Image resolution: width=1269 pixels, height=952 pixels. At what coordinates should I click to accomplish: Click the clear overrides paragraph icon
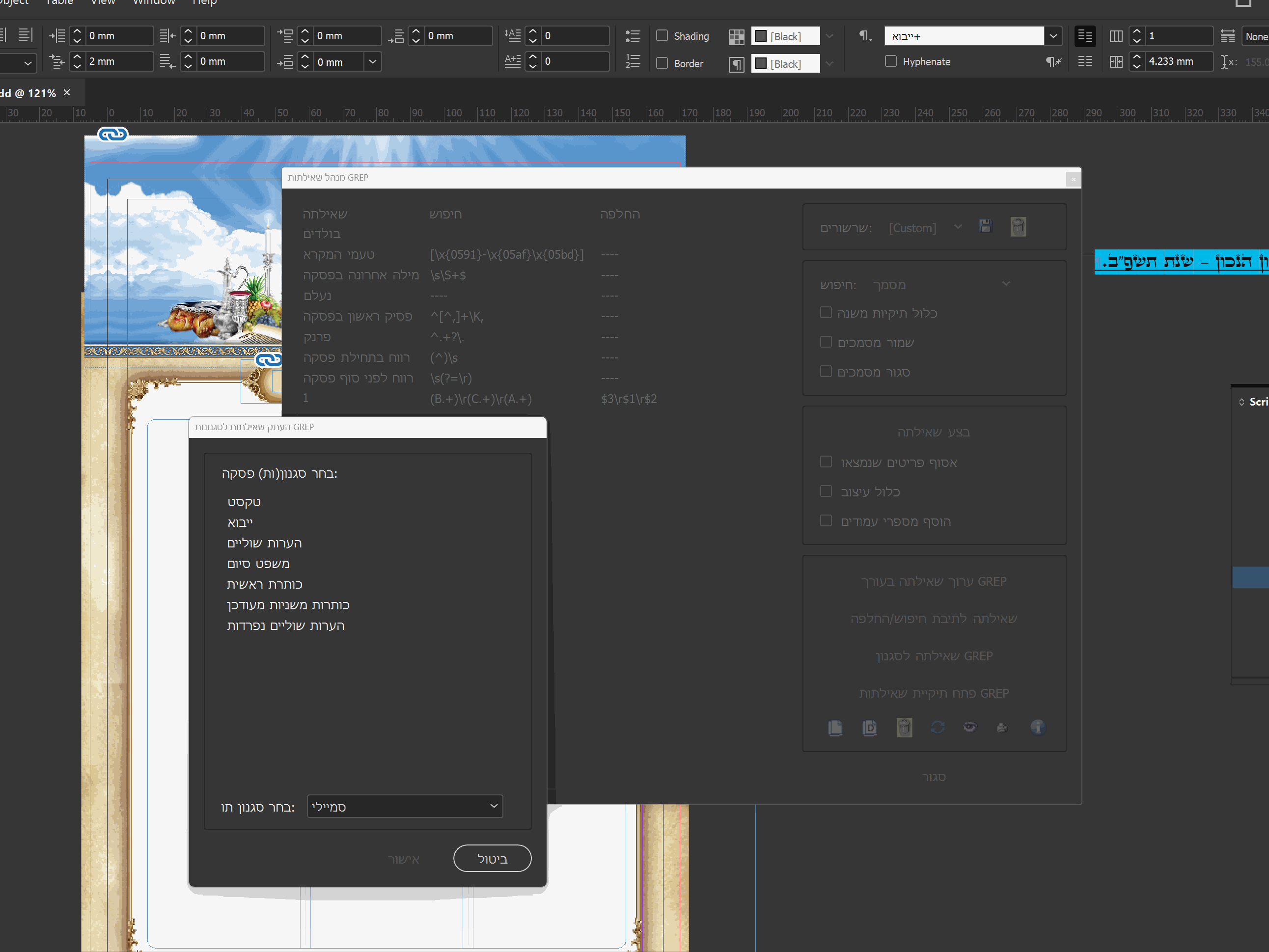coord(1053,61)
